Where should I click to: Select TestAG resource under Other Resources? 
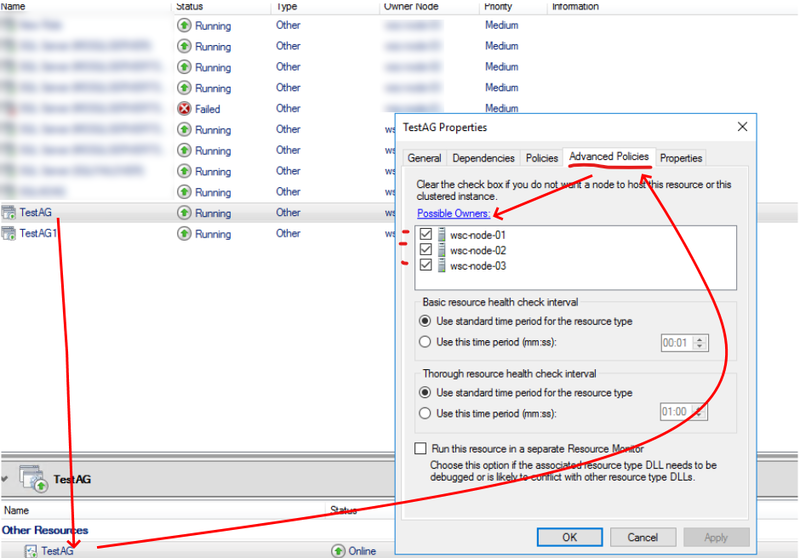click(x=57, y=551)
